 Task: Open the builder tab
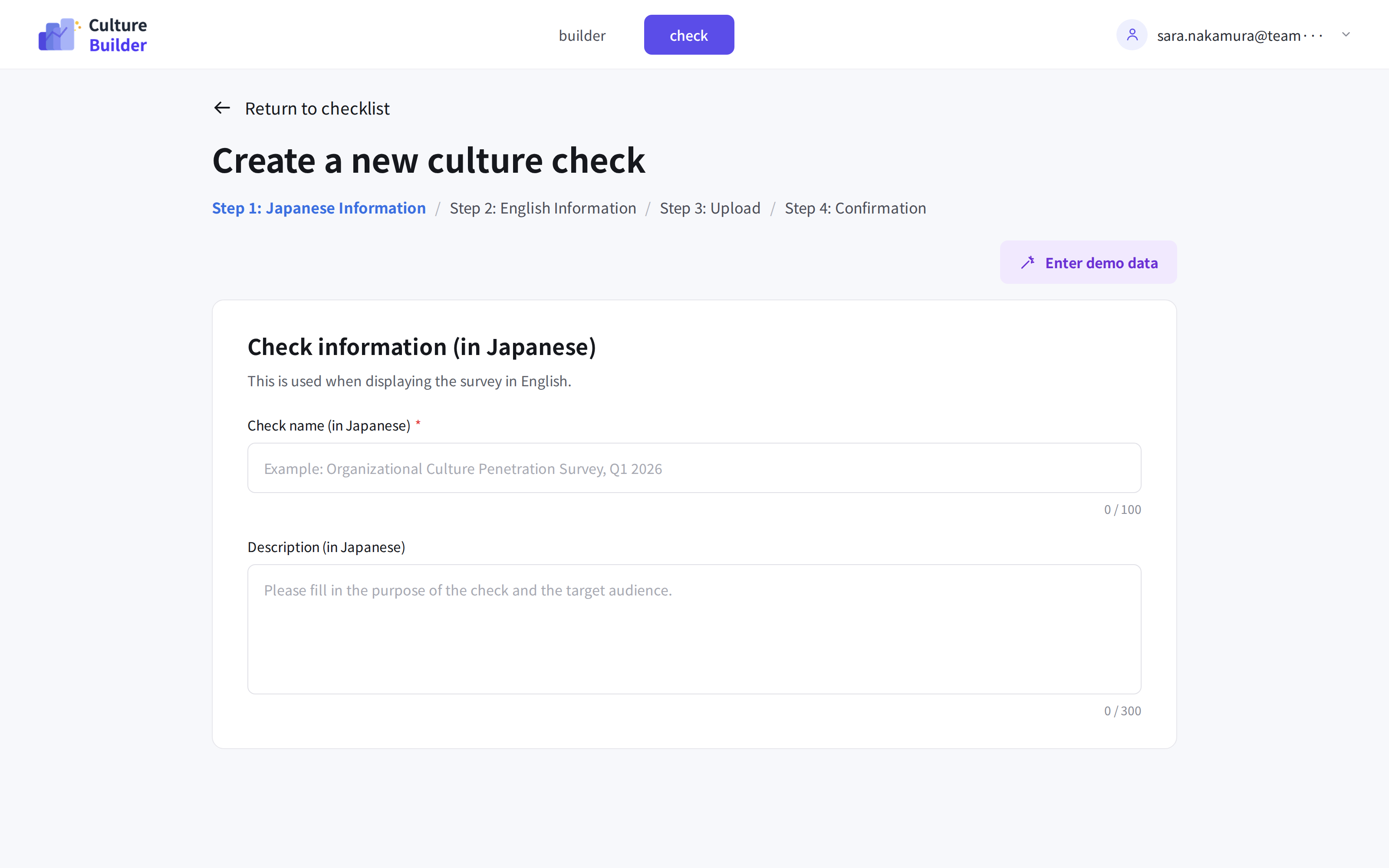click(582, 35)
